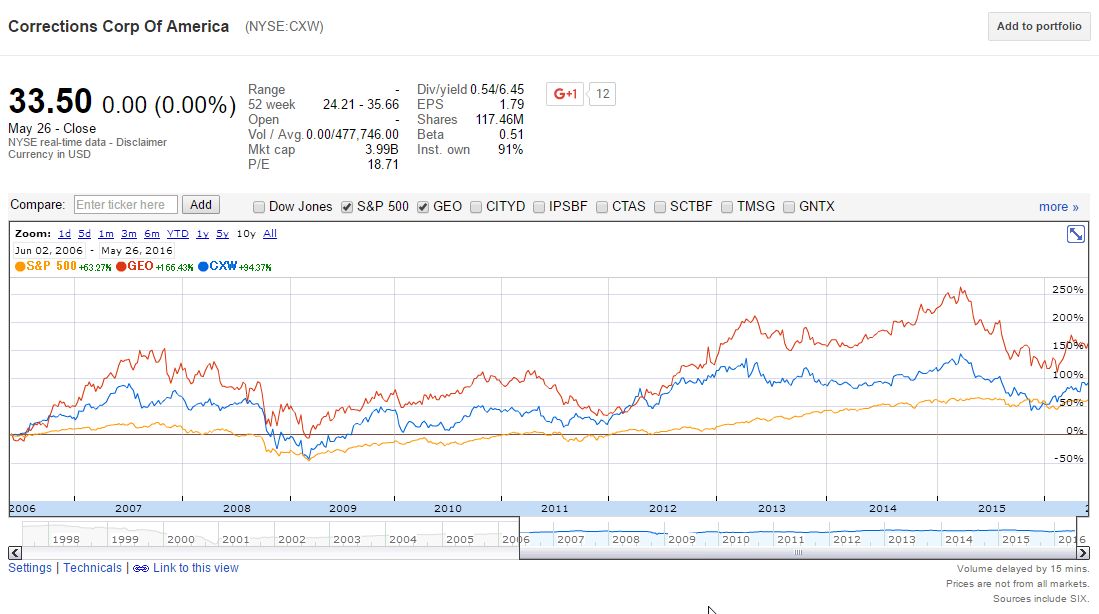Set chart zoom to 5y

coord(222,234)
